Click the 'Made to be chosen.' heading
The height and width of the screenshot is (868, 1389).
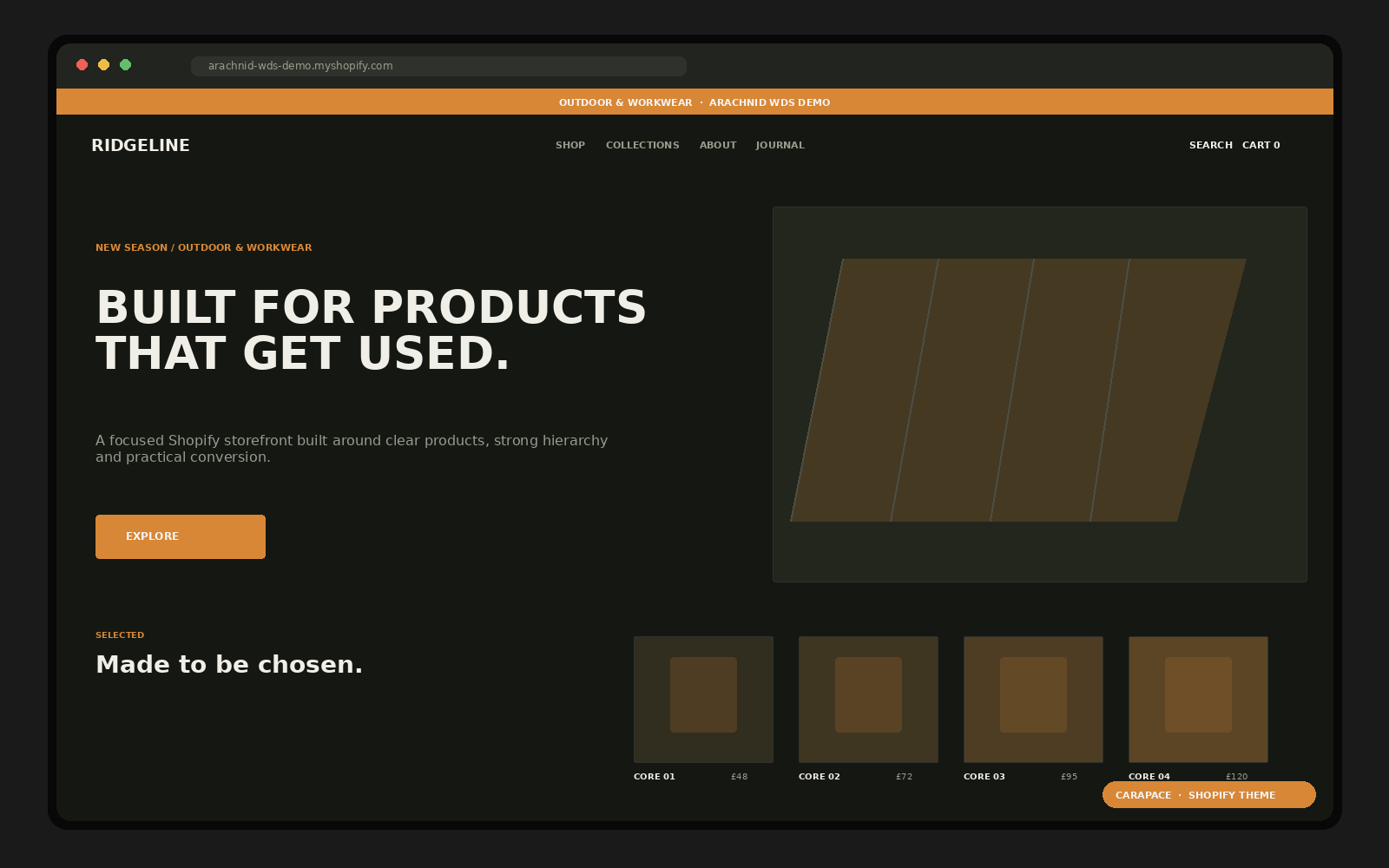click(x=229, y=664)
